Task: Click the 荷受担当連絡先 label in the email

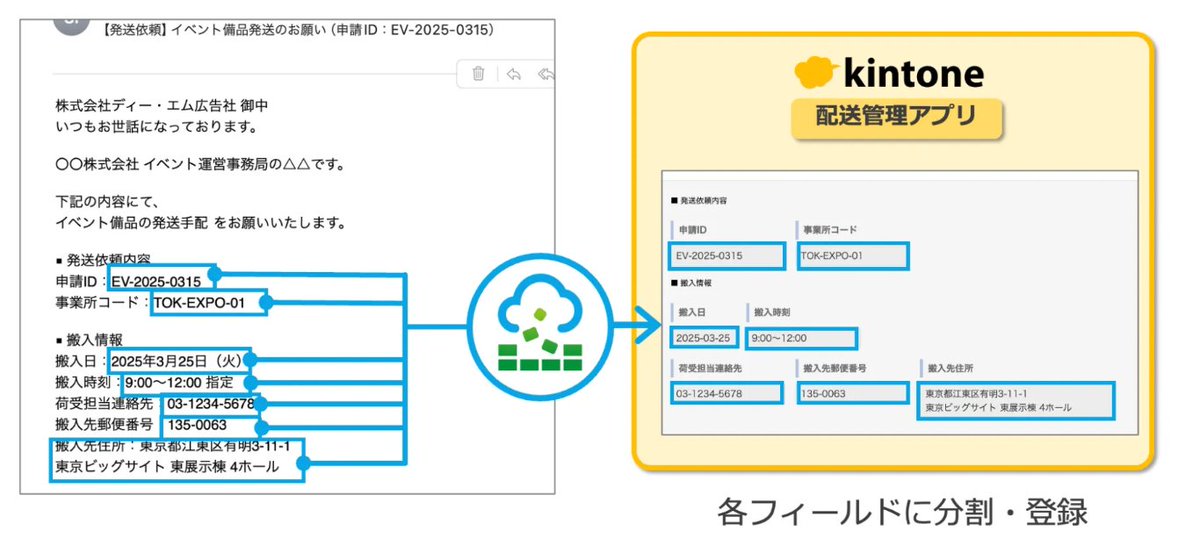Action: tap(105, 404)
